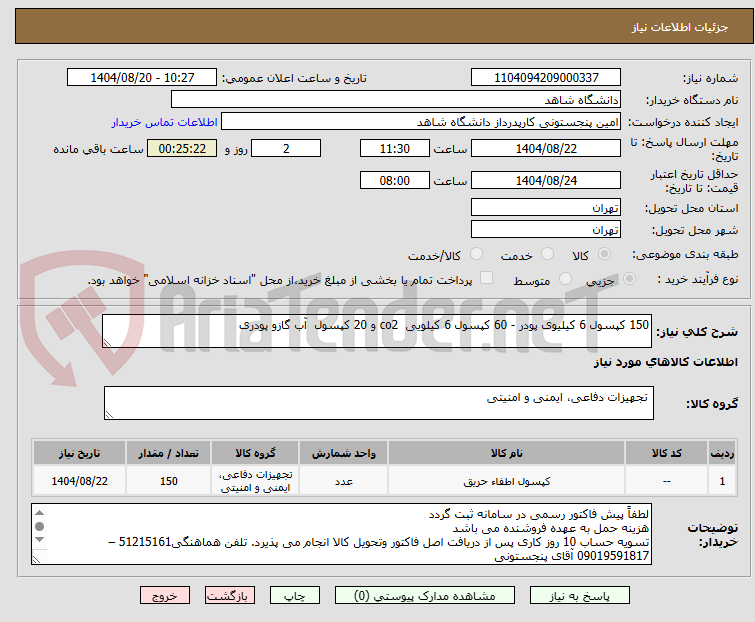Screen dimensions: 755x622
Task: Click the استان محل تحویل field تهران
Action: tap(546, 207)
